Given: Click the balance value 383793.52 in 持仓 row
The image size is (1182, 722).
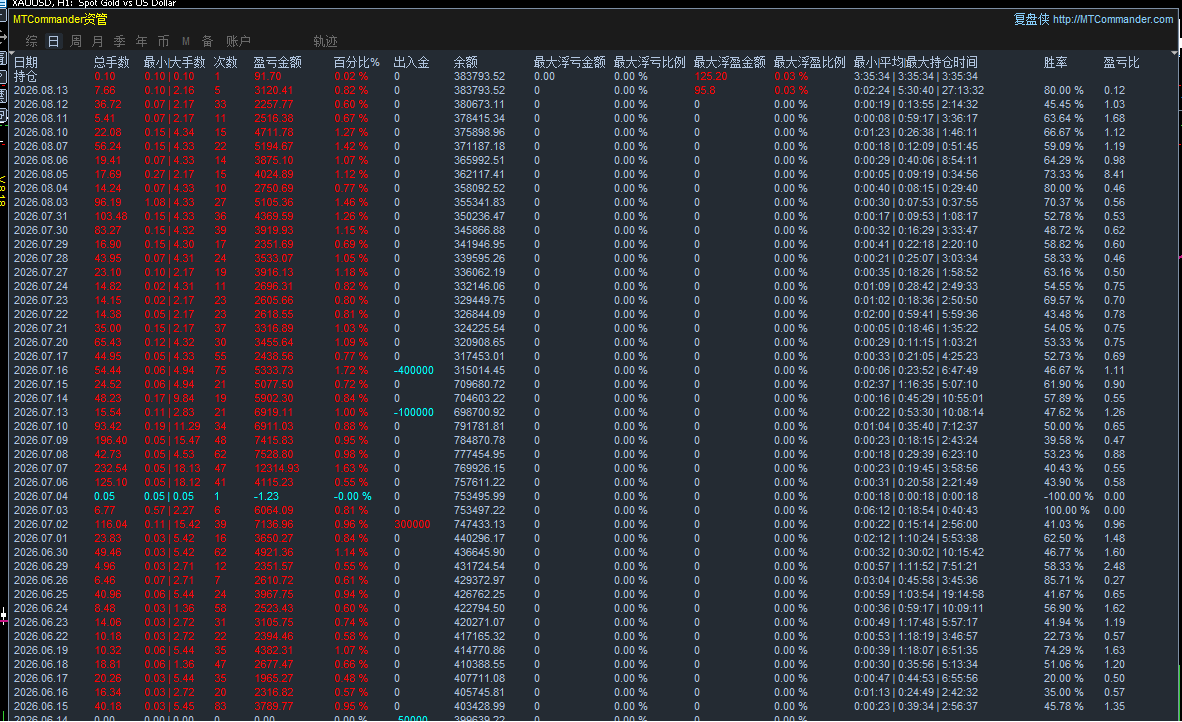Looking at the screenshot, I should click(x=479, y=76).
